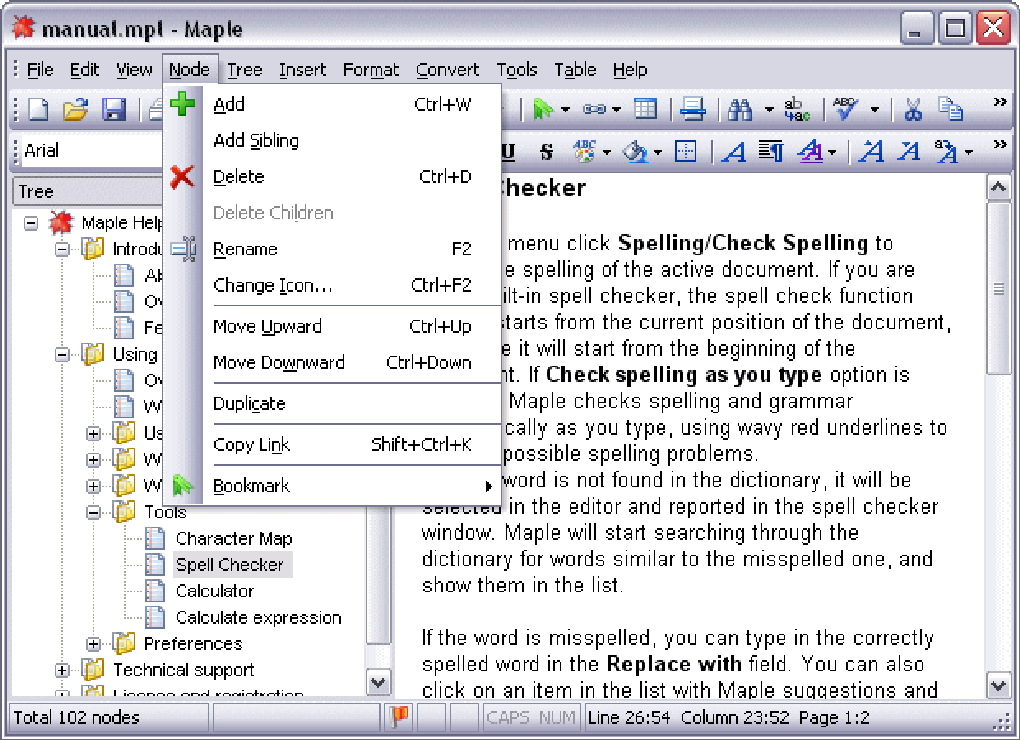Open the Convert menu
The height and width of the screenshot is (740, 1020).
pyautogui.click(x=448, y=70)
